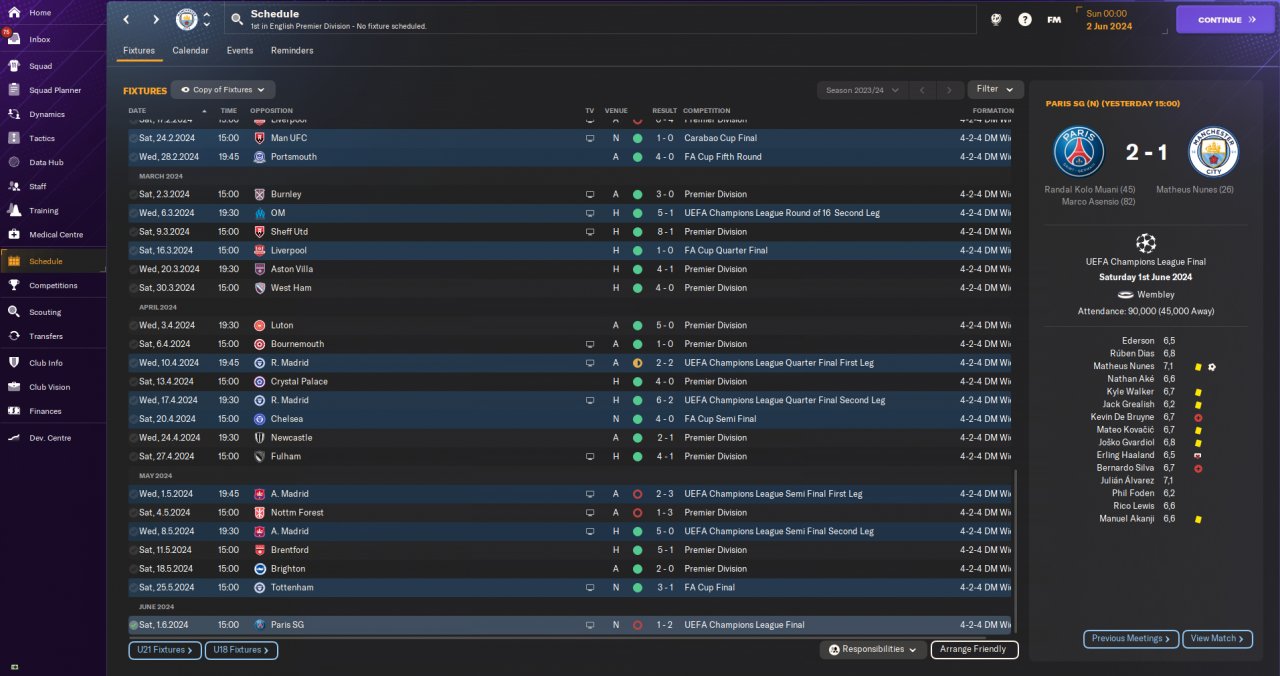Open the Inbox sidebar icon
The width and height of the screenshot is (1280, 676).
click(15, 39)
